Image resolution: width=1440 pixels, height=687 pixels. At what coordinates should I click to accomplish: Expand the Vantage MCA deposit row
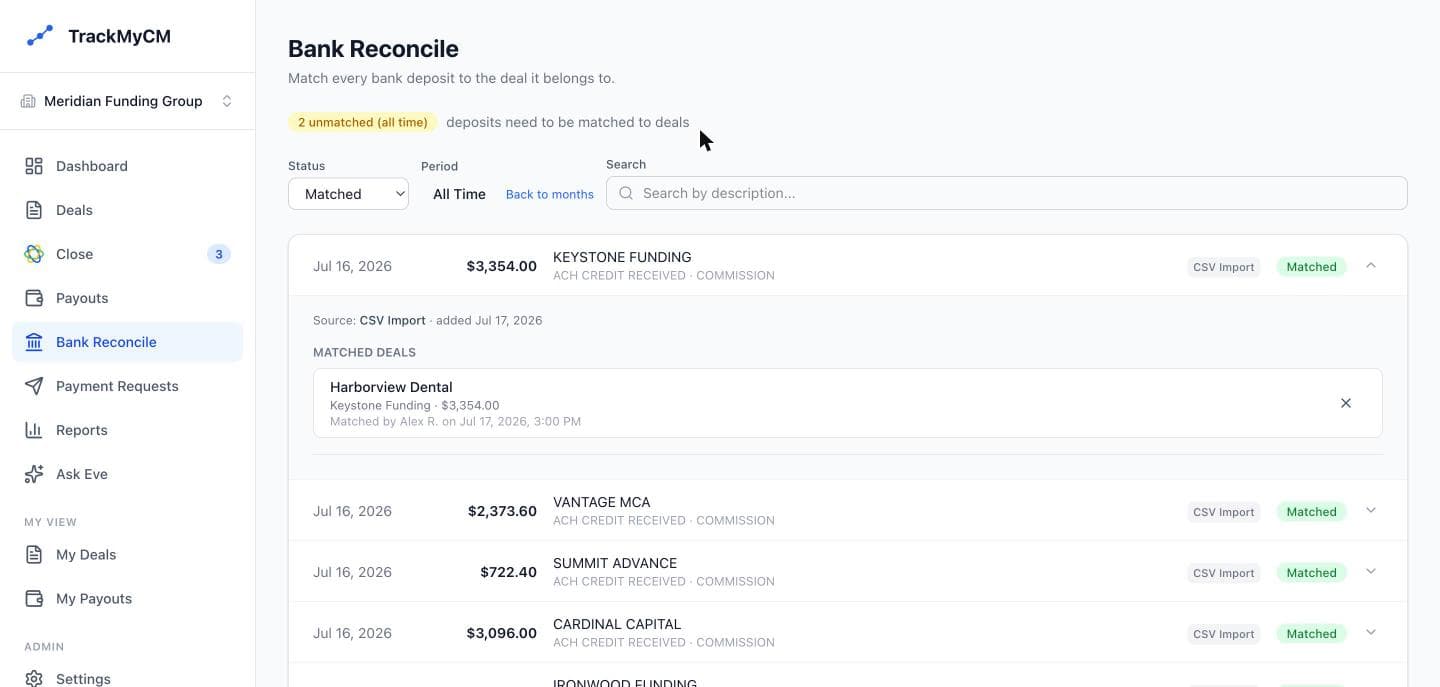(1371, 511)
